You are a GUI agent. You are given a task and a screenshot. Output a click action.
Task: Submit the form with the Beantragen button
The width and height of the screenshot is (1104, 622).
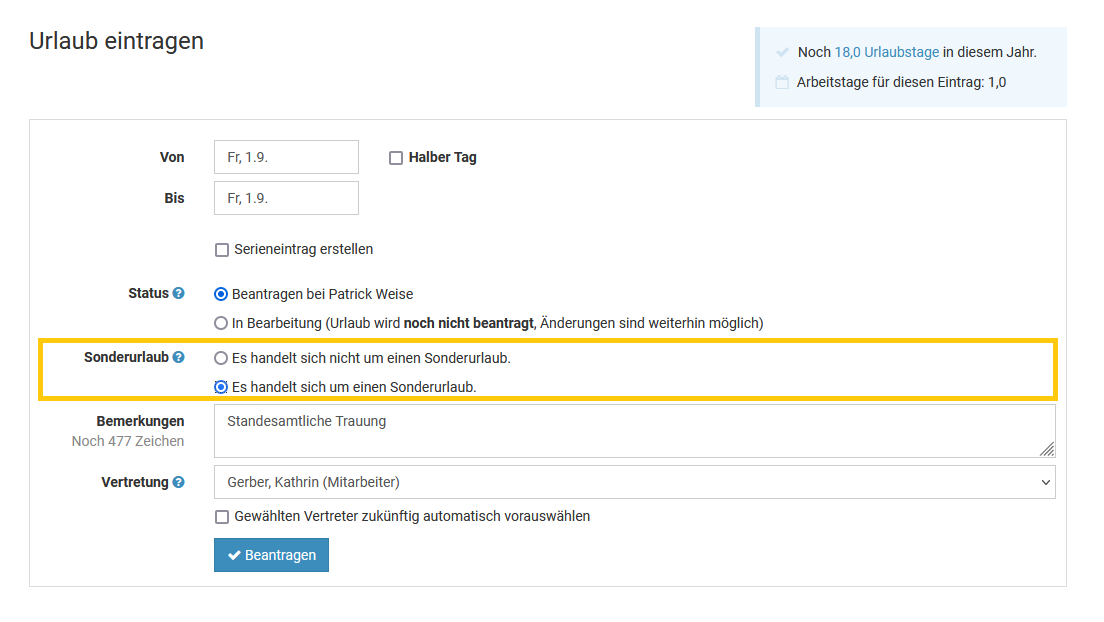click(x=271, y=555)
